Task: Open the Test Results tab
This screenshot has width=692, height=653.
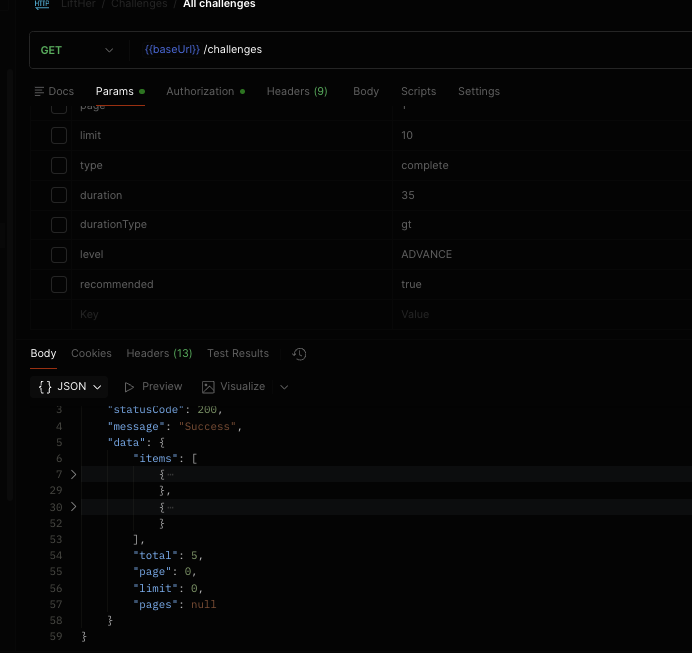Action: pyautogui.click(x=238, y=353)
